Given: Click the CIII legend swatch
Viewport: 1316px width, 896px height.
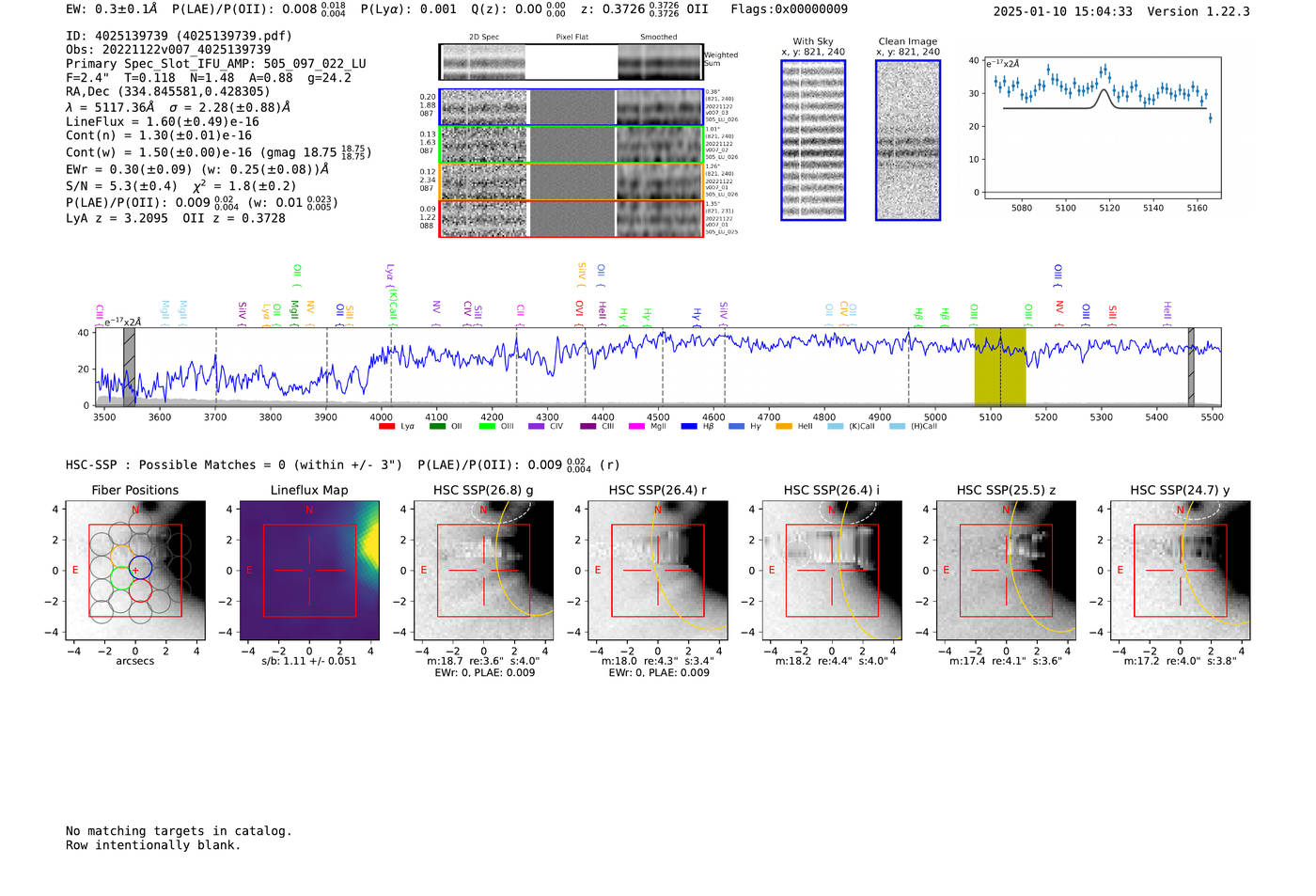Looking at the screenshot, I should coord(588,427).
